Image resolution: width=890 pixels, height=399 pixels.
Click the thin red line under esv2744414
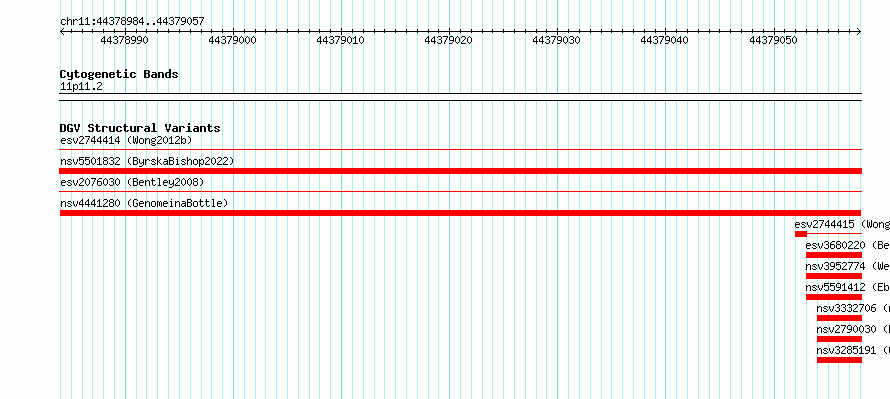[x=461, y=149]
